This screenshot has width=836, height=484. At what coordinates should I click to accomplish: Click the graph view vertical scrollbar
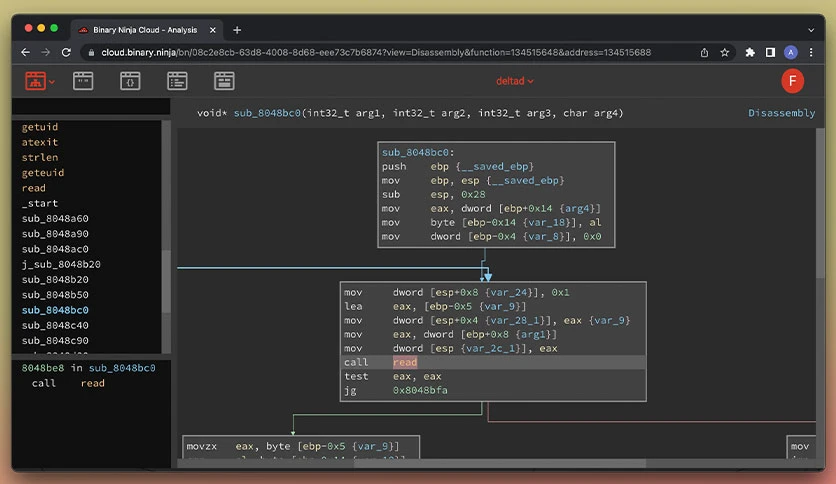tap(820, 204)
